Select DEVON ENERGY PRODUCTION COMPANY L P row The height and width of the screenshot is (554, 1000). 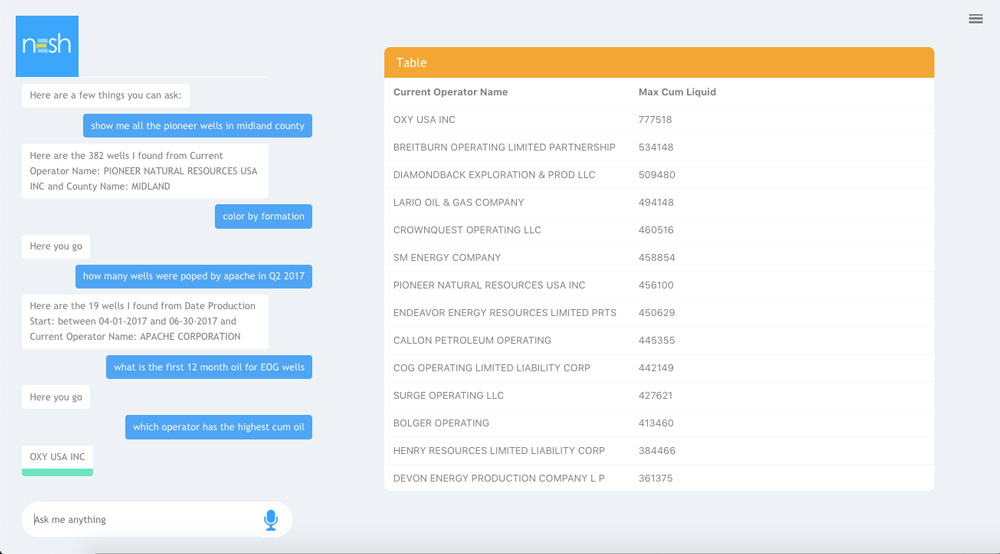[659, 478]
